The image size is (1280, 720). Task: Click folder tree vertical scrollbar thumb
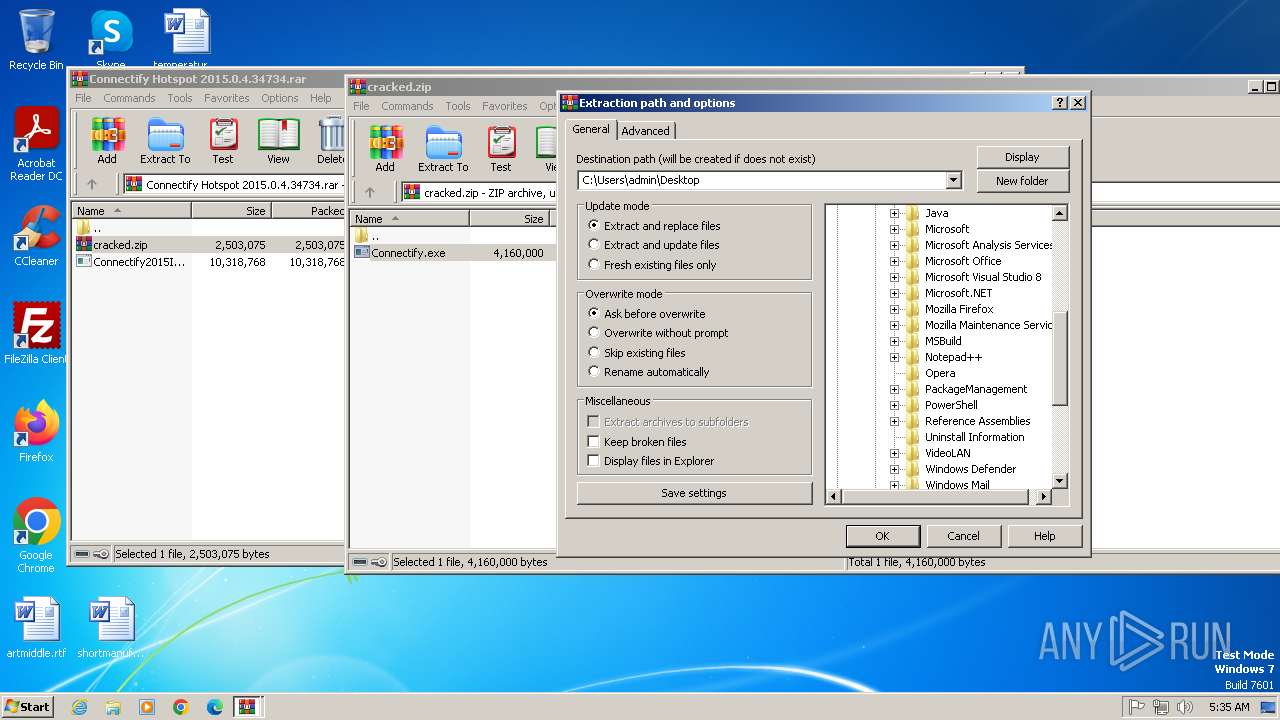pyautogui.click(x=1060, y=358)
